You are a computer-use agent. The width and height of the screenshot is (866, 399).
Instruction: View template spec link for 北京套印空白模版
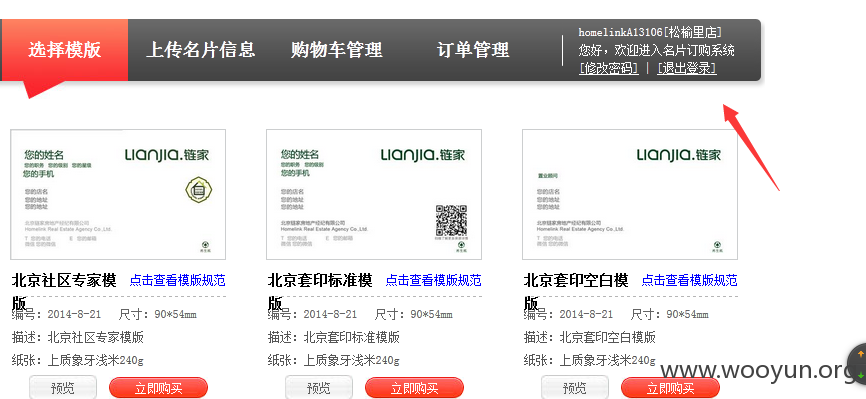[x=689, y=280]
